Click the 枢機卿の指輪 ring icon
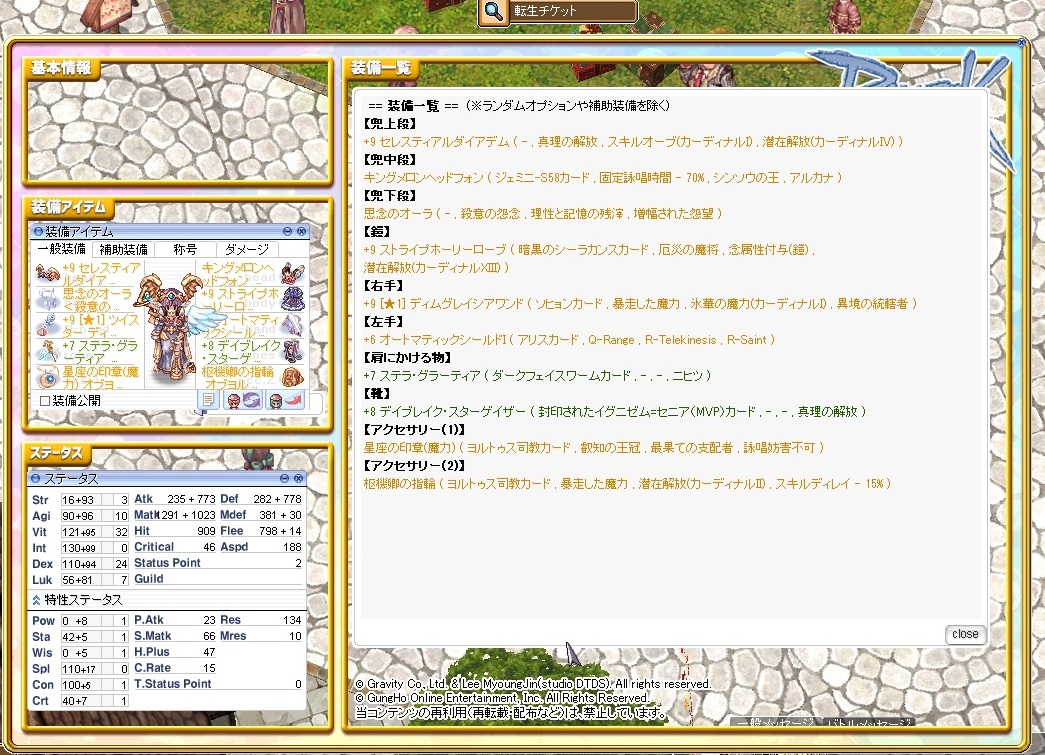 292,377
